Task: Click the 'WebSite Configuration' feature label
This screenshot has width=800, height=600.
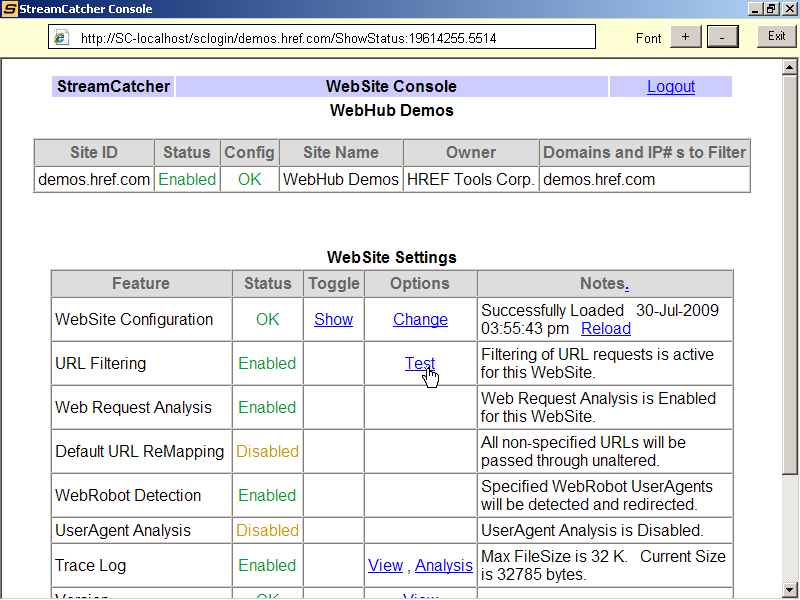Action: coord(134,319)
